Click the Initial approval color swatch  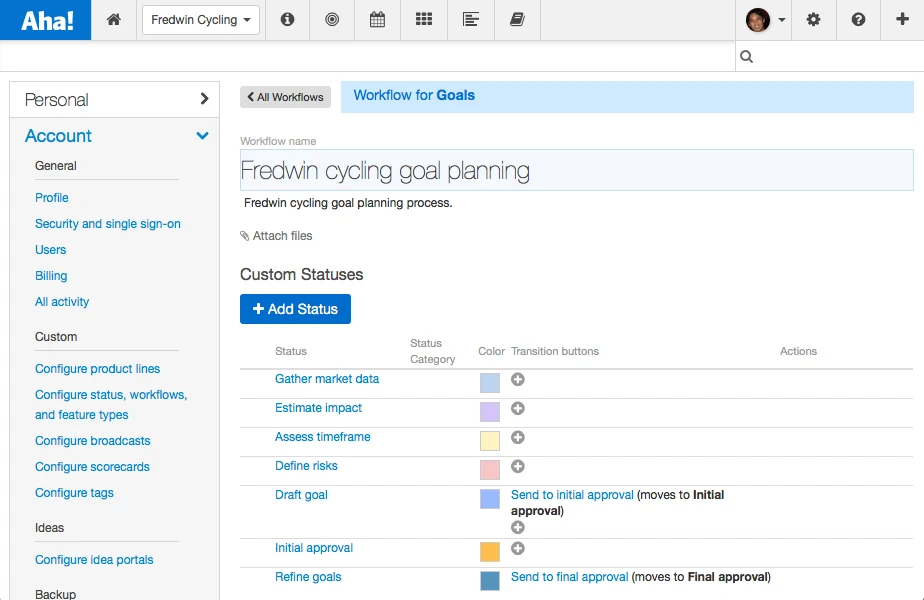tap(490, 552)
